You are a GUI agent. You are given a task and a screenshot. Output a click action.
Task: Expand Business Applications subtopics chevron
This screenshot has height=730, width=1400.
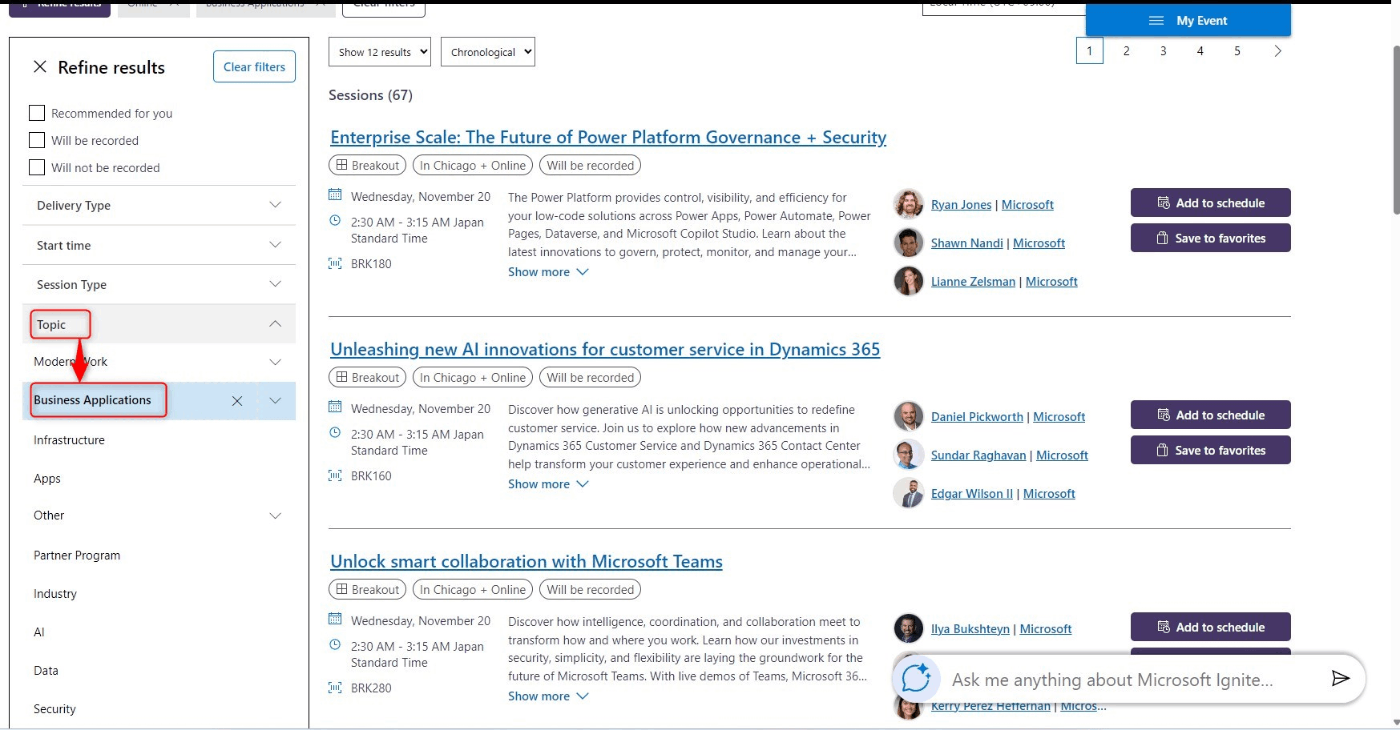click(276, 401)
